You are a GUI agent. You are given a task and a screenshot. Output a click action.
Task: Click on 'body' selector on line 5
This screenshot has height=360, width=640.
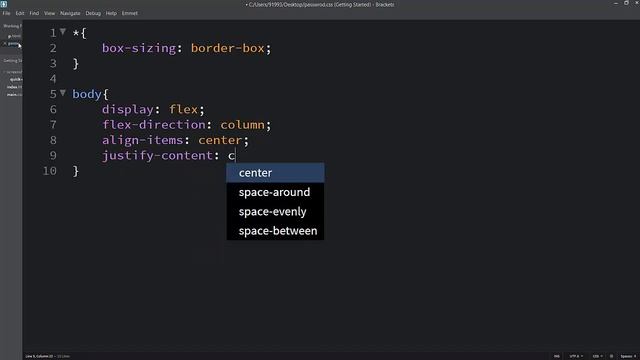click(87, 94)
